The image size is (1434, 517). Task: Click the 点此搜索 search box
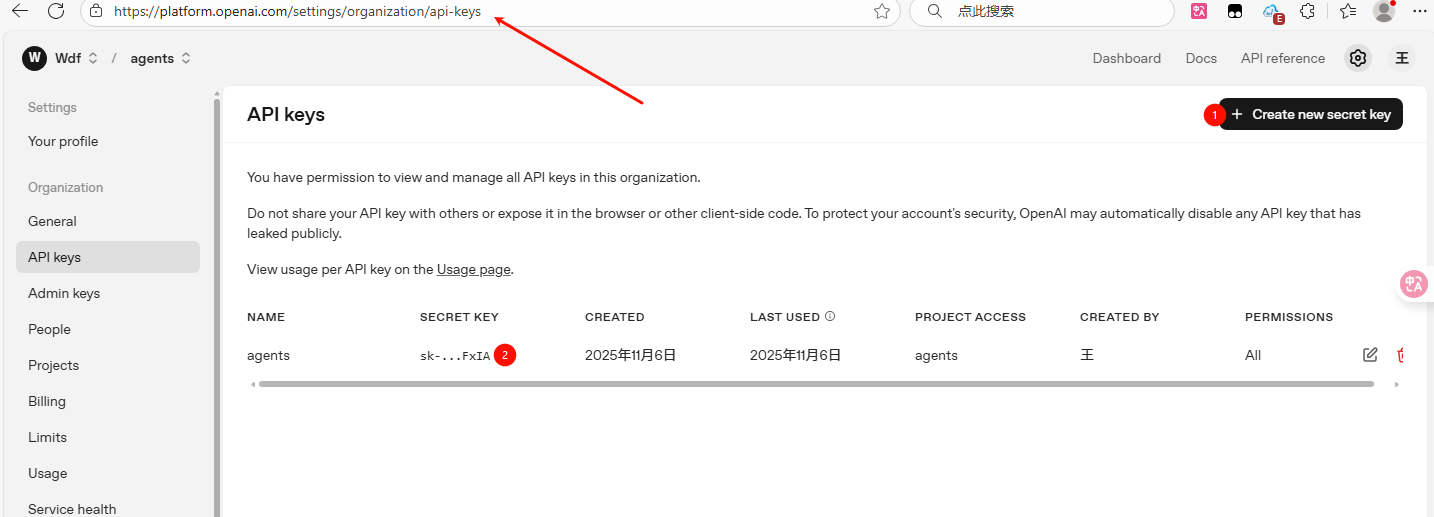[1040, 11]
